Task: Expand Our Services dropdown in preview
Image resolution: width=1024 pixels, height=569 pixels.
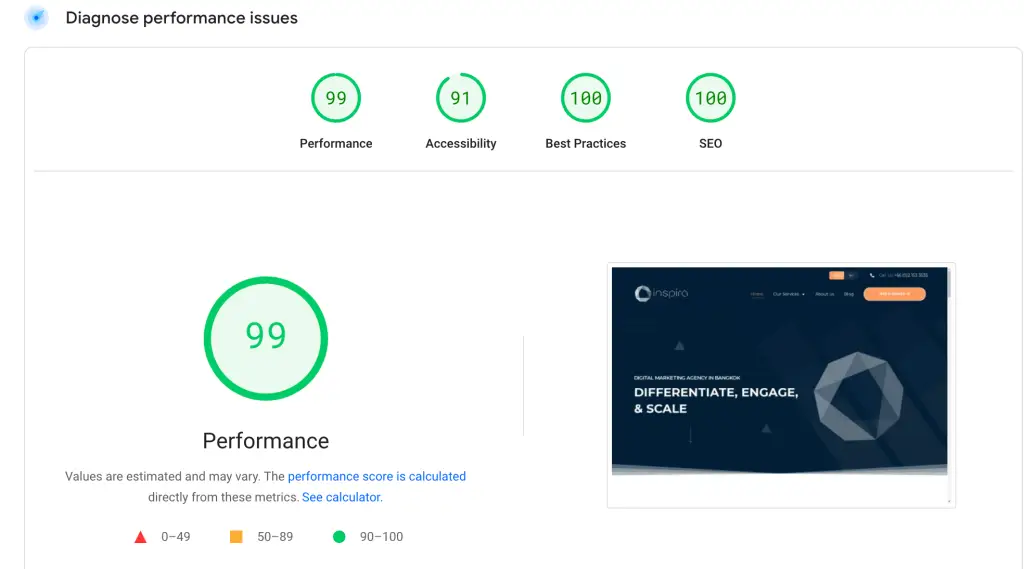Action: click(788, 294)
